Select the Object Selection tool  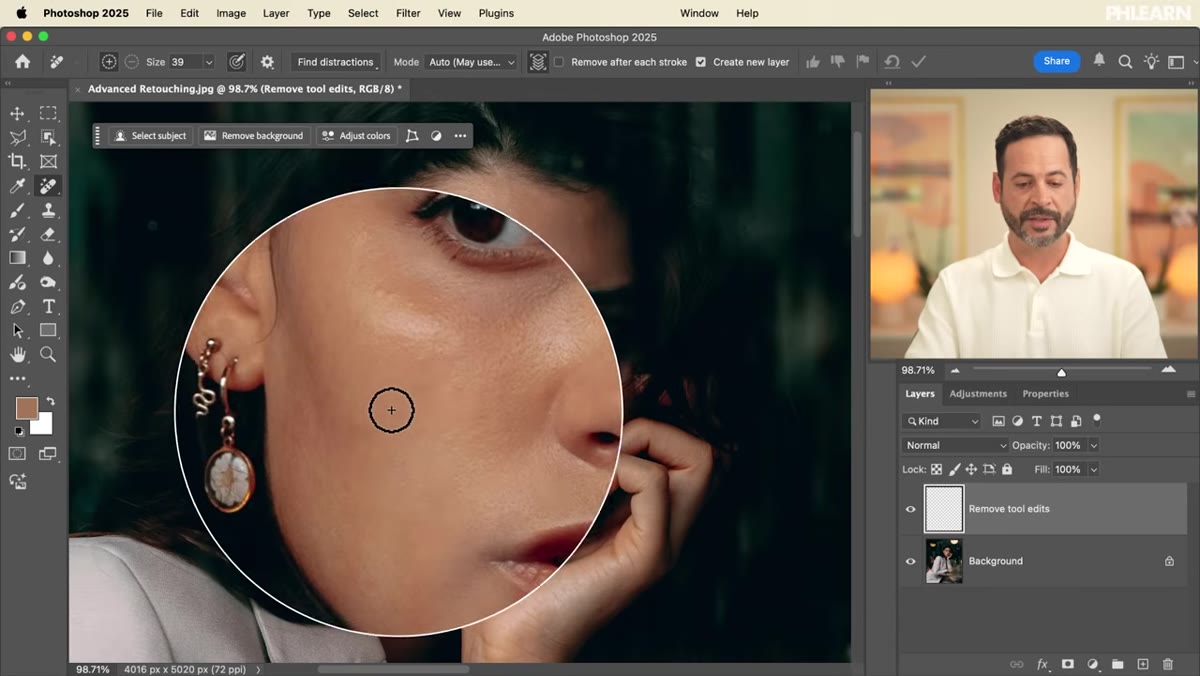48,137
